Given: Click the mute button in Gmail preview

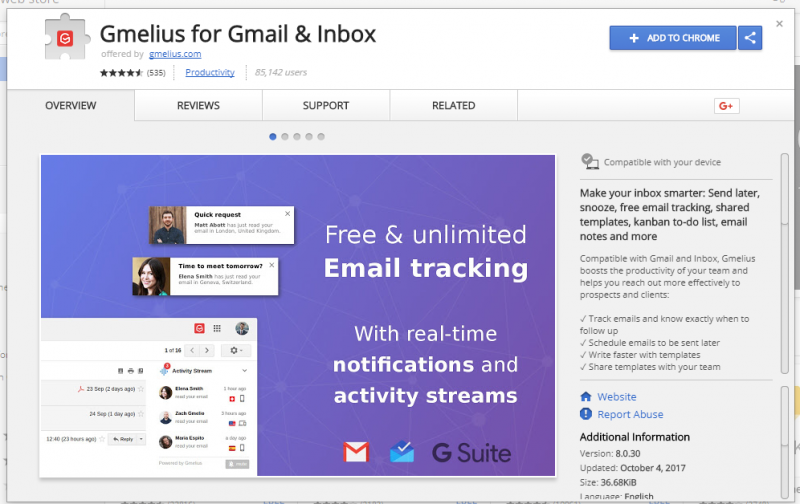Looking at the screenshot, I should tap(237, 464).
